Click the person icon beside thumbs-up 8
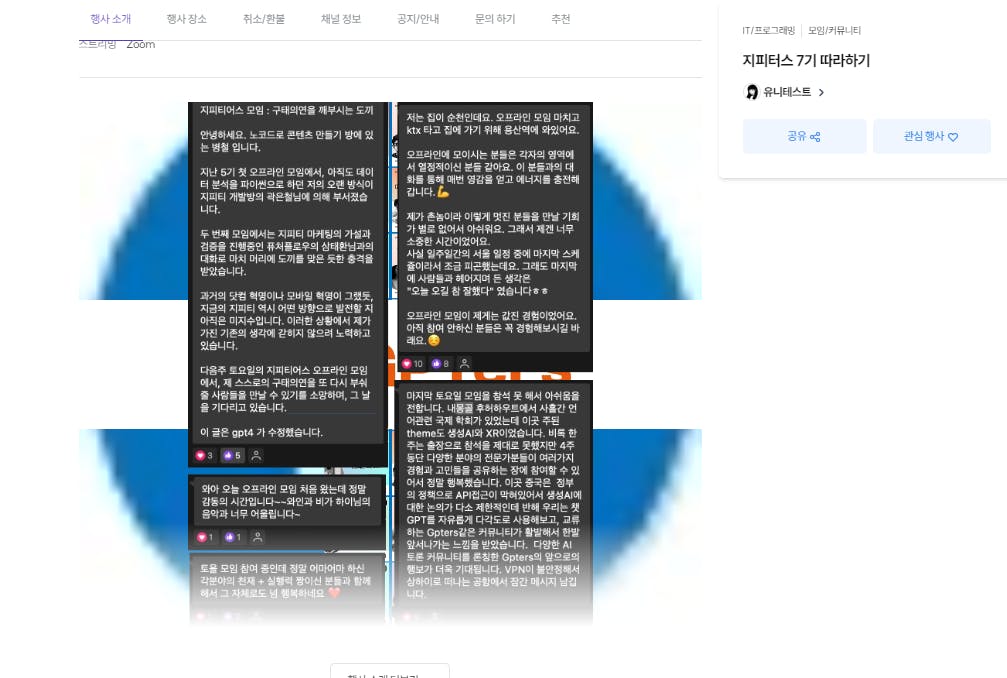 point(464,363)
